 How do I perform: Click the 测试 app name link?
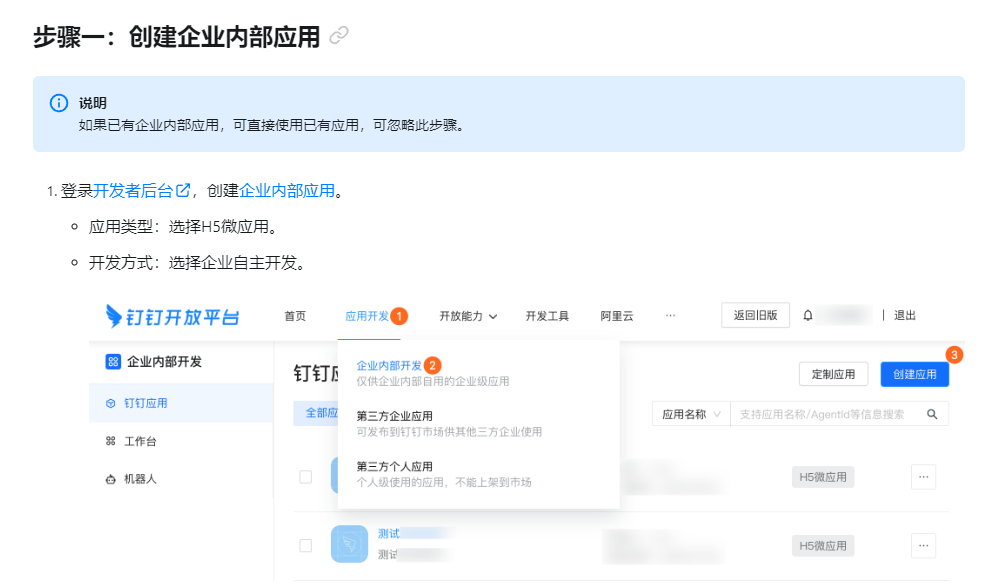pos(389,534)
